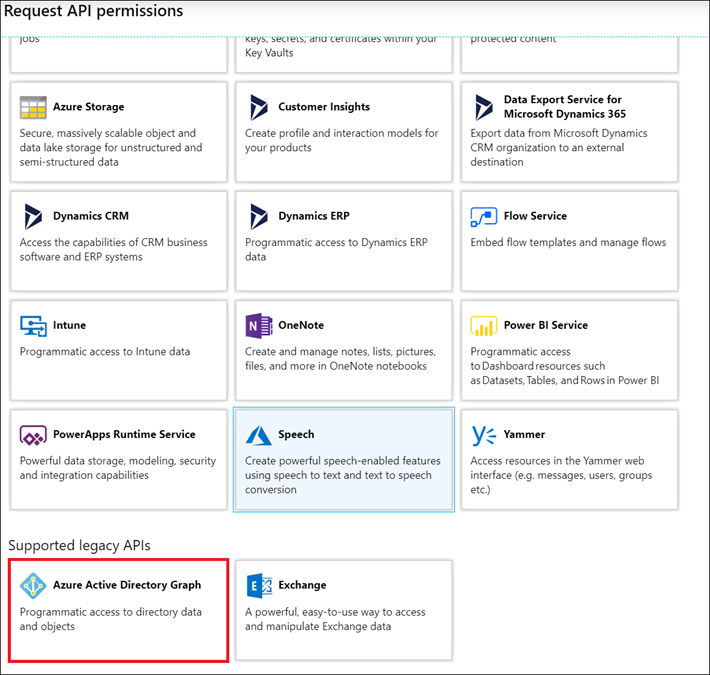The width and height of the screenshot is (710, 675).
Task: Click the Flow Service icon
Action: pos(484,217)
